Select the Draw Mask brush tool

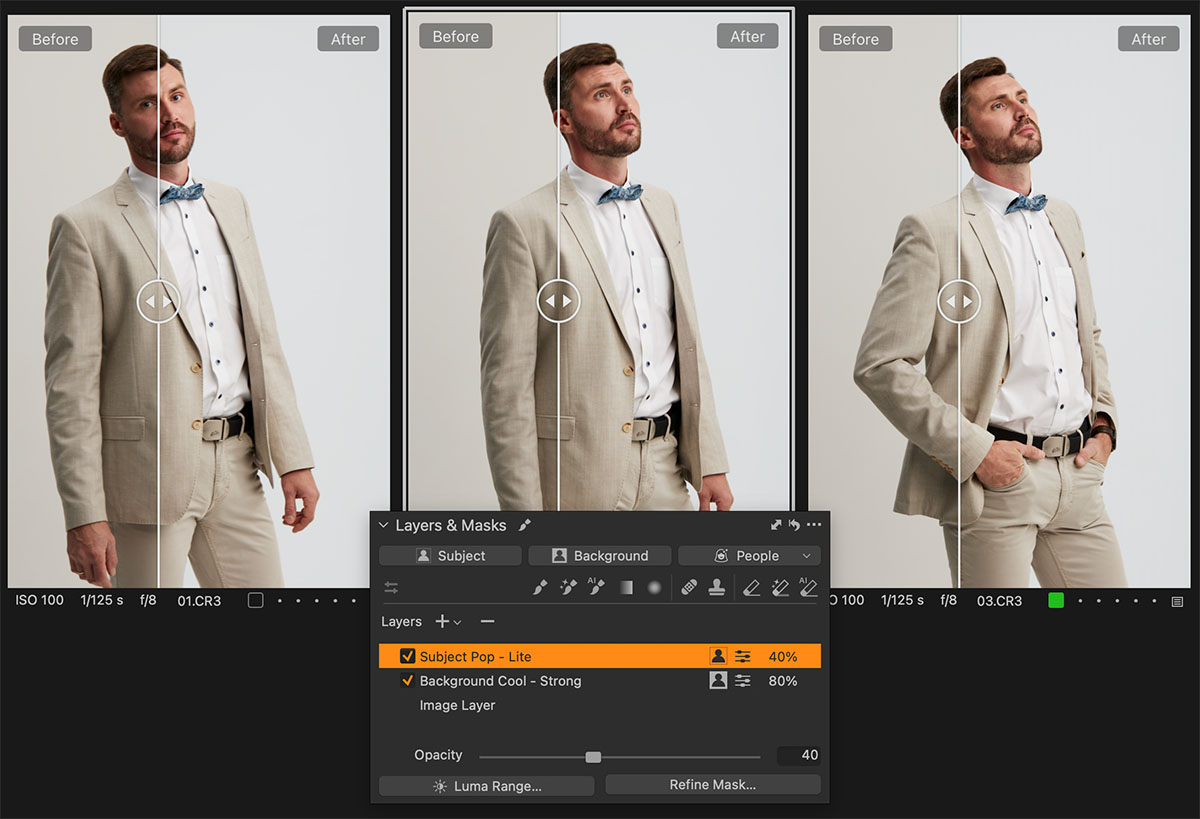[540, 588]
